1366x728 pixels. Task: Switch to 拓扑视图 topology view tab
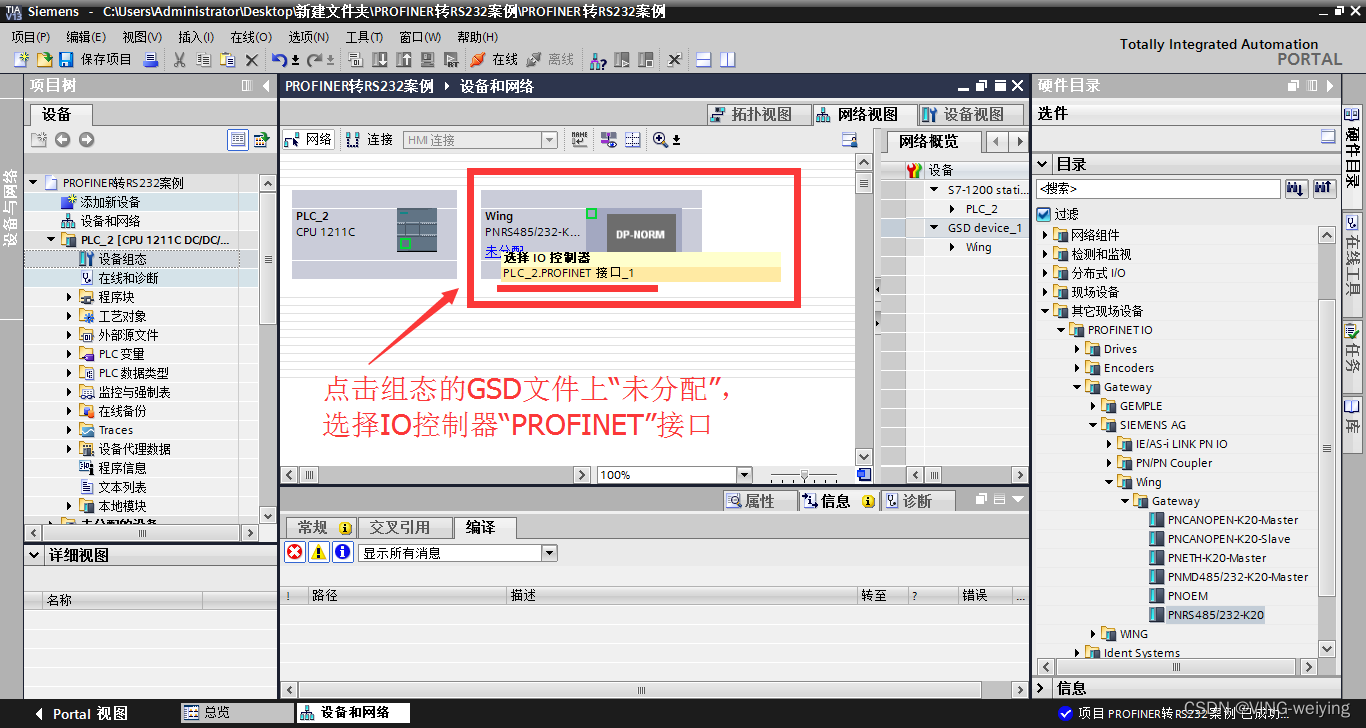[757, 114]
